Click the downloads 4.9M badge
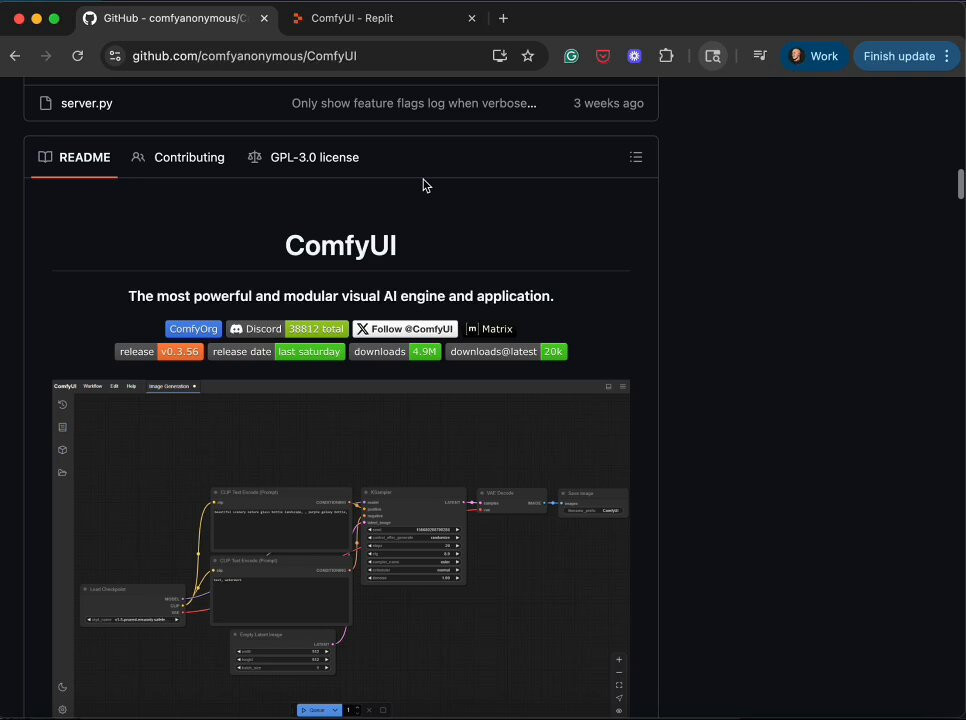The width and height of the screenshot is (966, 720). [x=395, y=352]
